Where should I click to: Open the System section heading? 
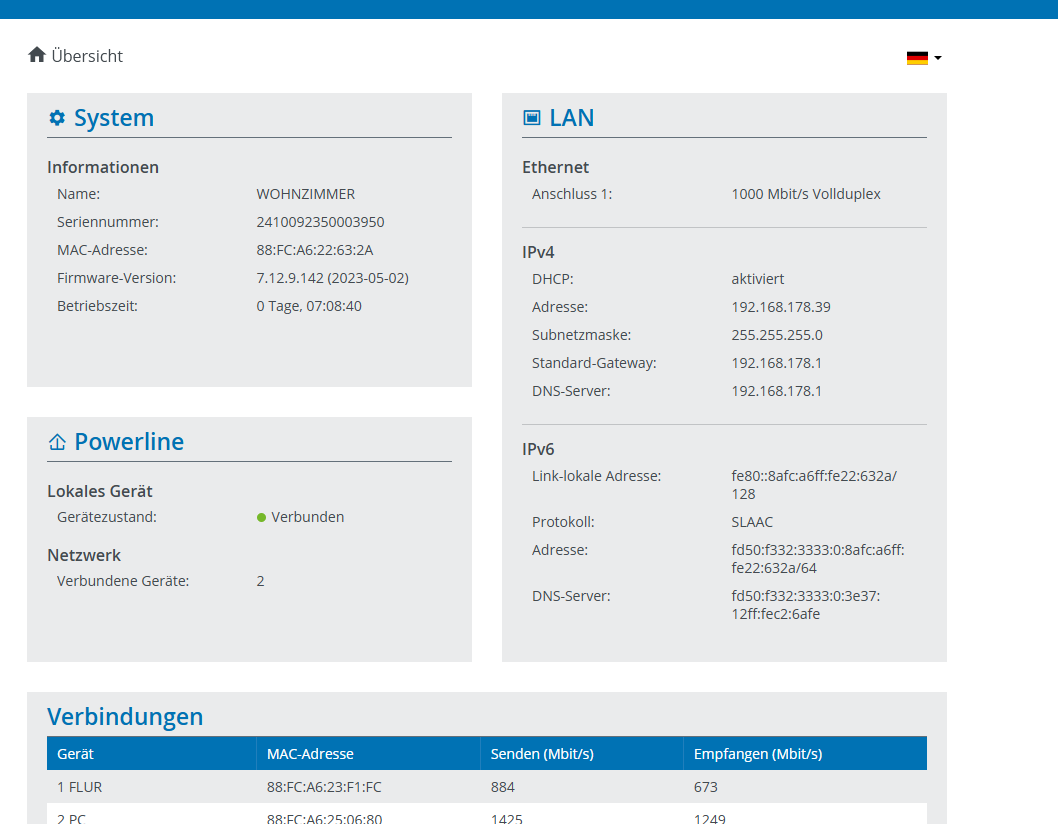[114, 118]
